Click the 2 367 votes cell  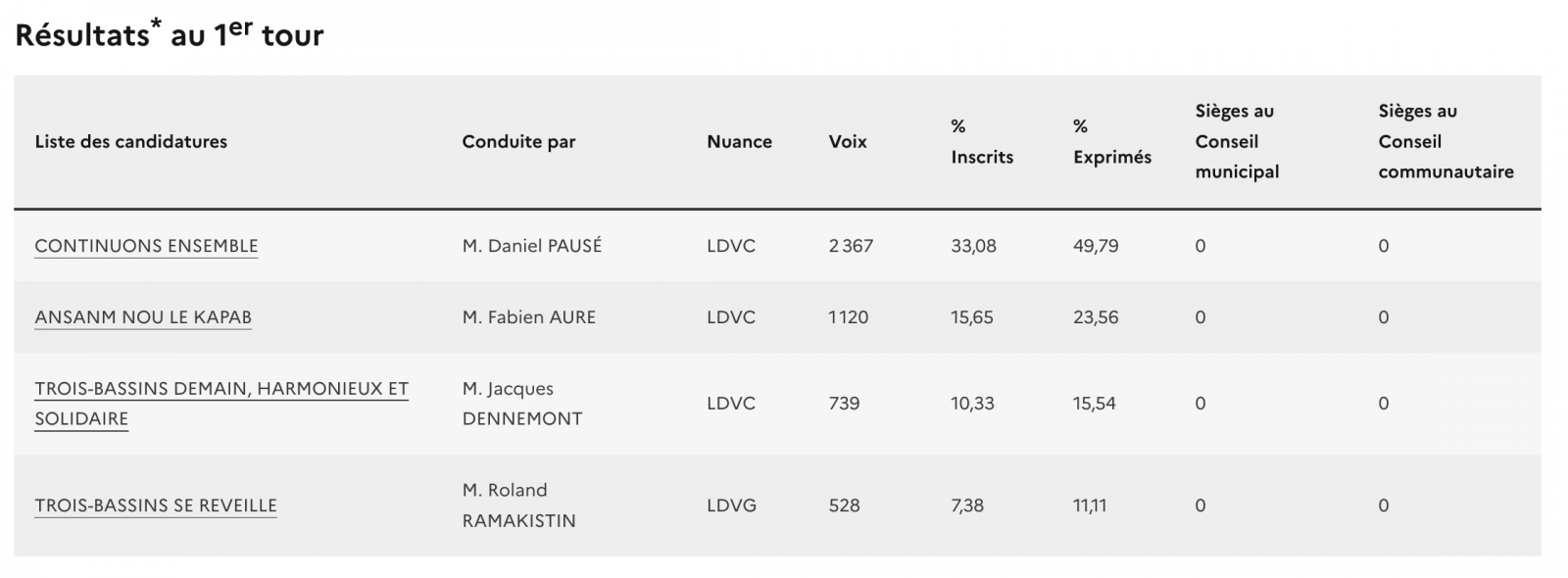point(850,246)
